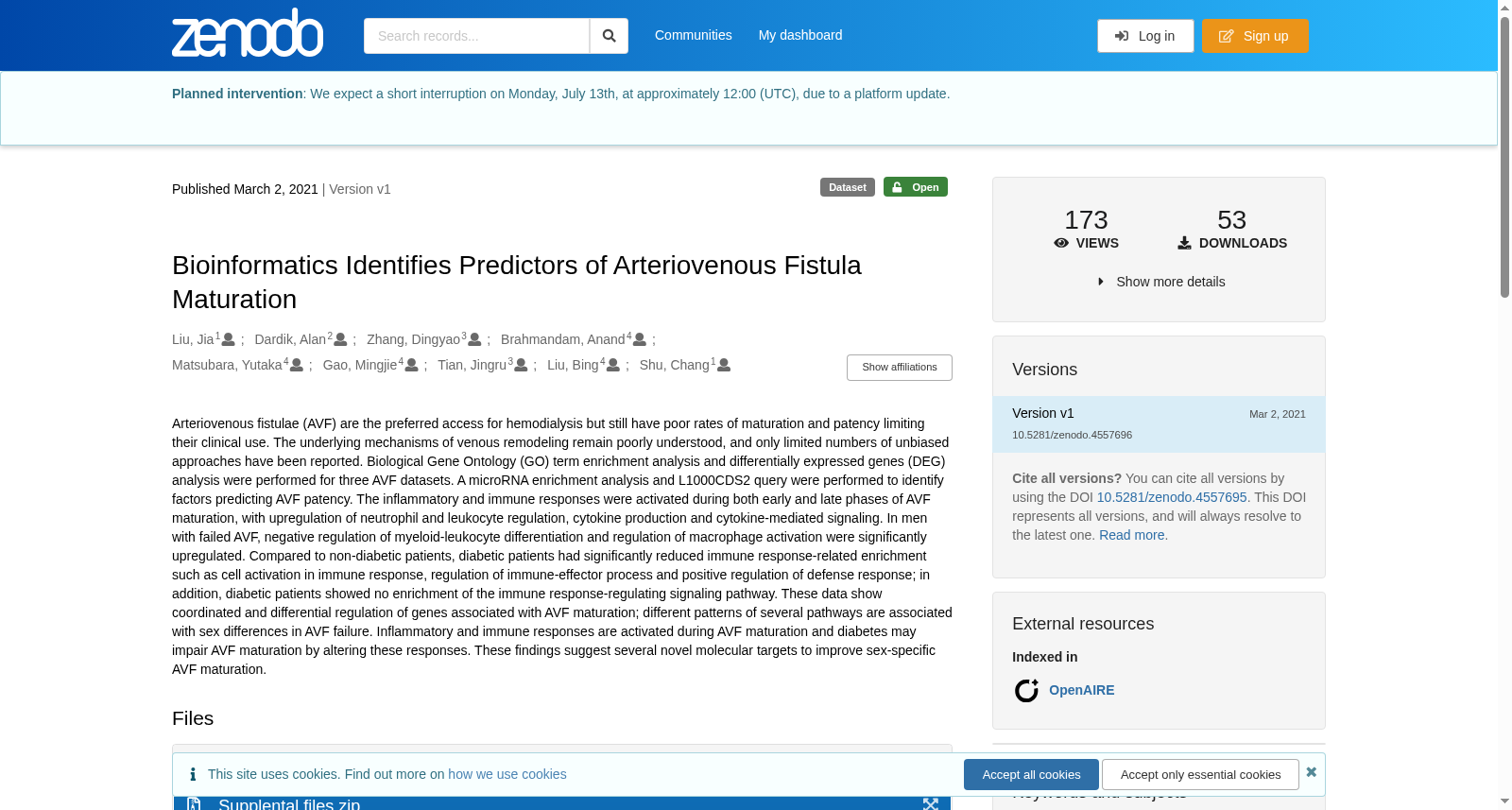
Task: Click the Log in button
Action: [x=1145, y=36]
